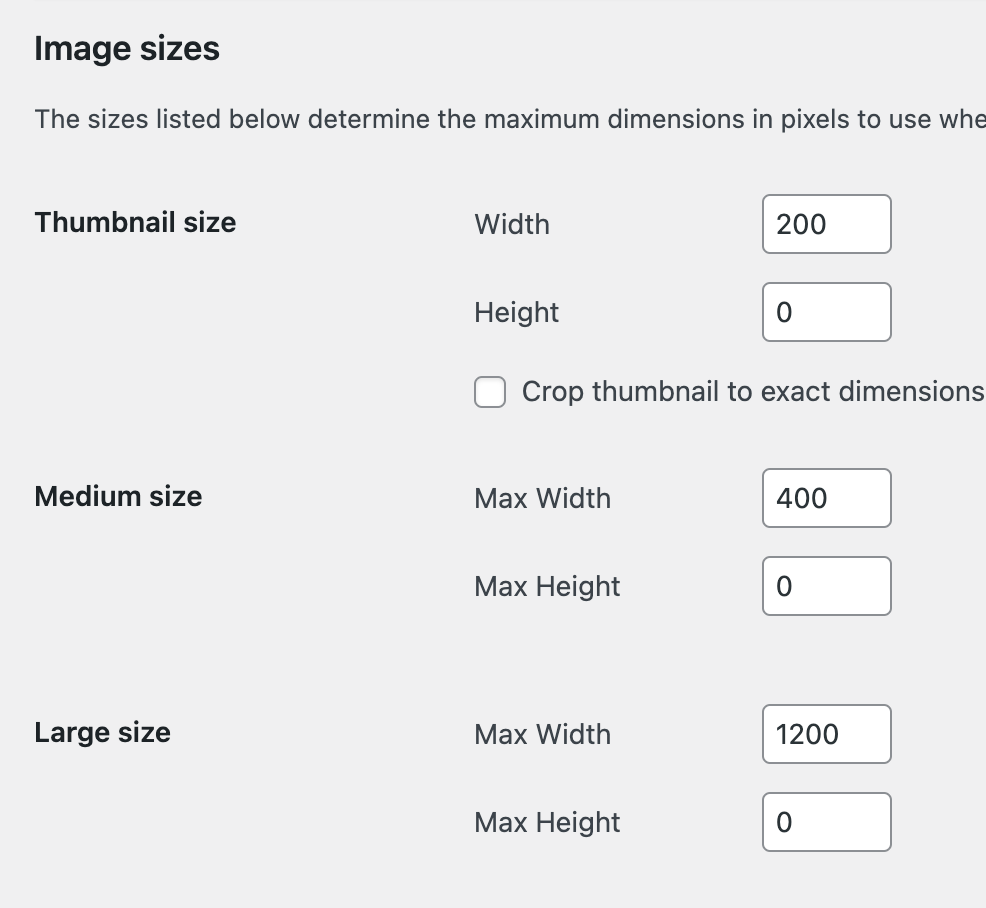Tick the Crop thumbnail to exact dimensions checkbox
The height and width of the screenshot is (908, 986).
point(490,392)
